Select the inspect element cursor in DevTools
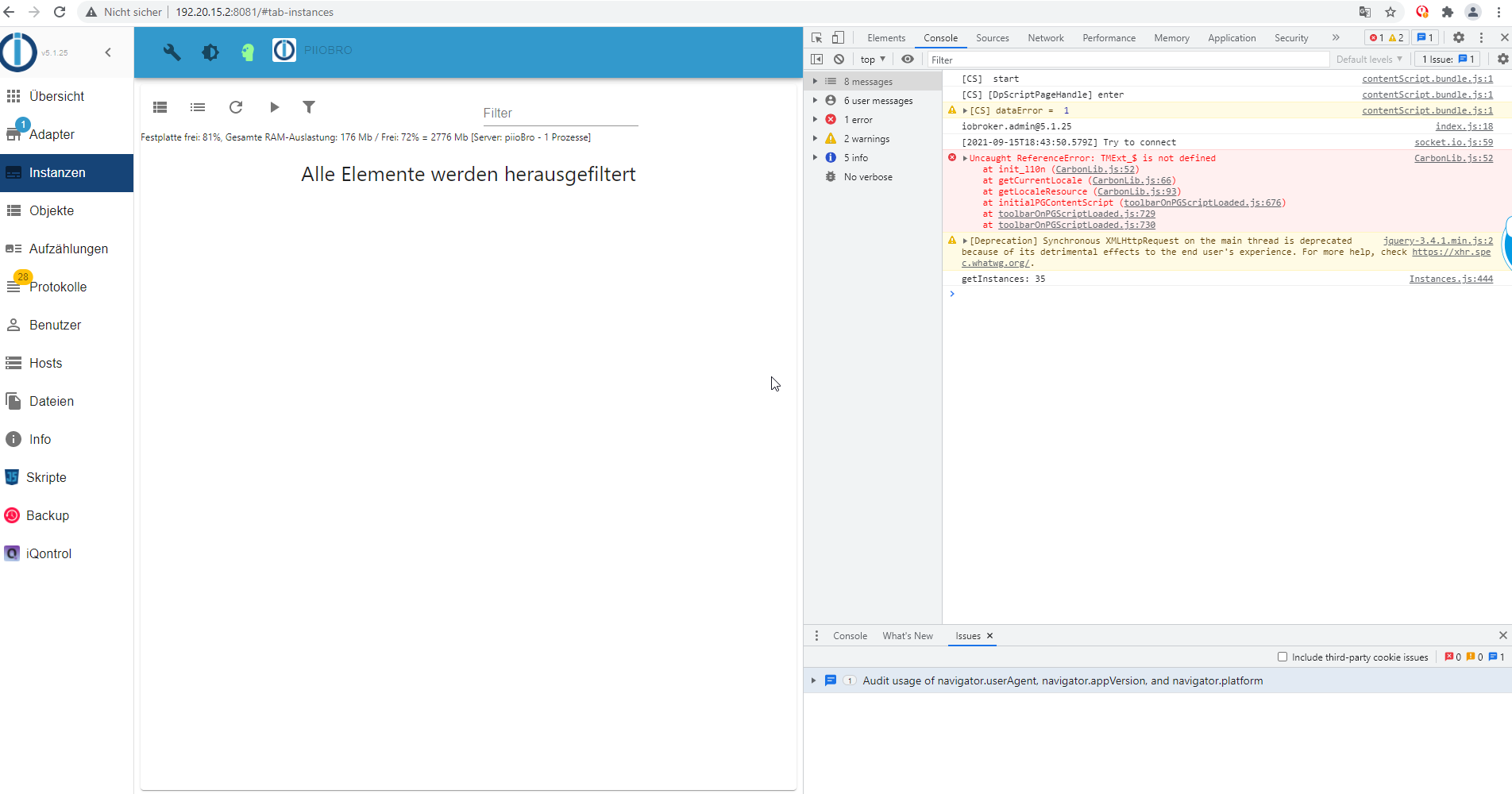1512x794 pixels. [x=816, y=37]
